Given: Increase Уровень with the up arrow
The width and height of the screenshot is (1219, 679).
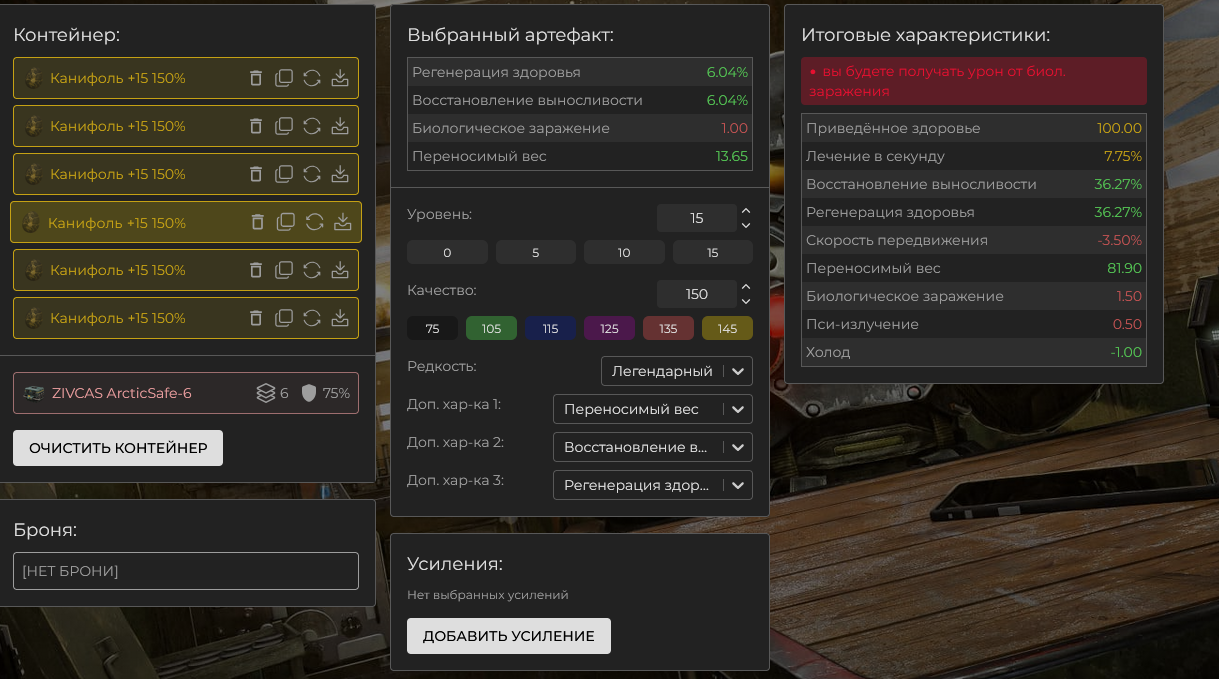Looking at the screenshot, I should coord(745,211).
